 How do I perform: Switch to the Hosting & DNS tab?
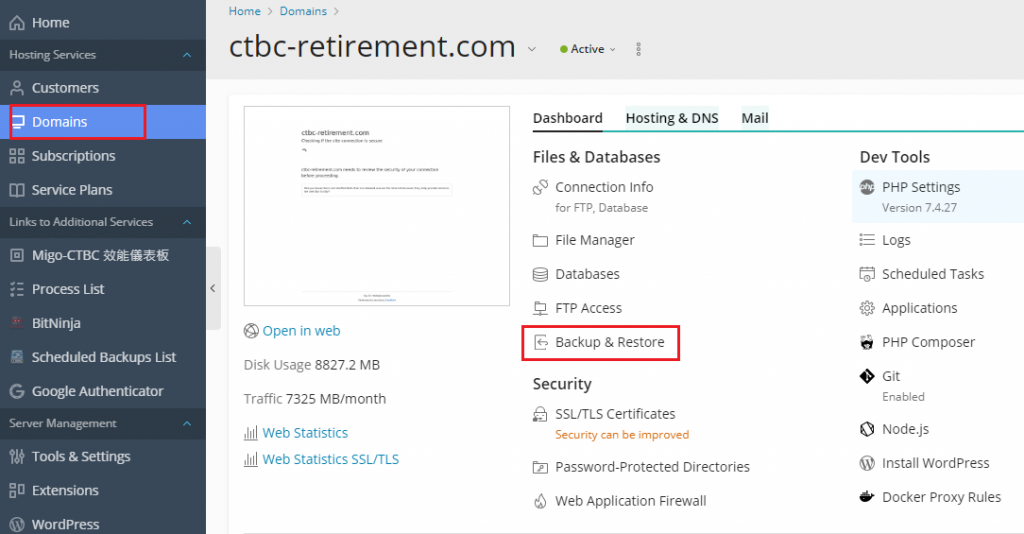click(672, 118)
